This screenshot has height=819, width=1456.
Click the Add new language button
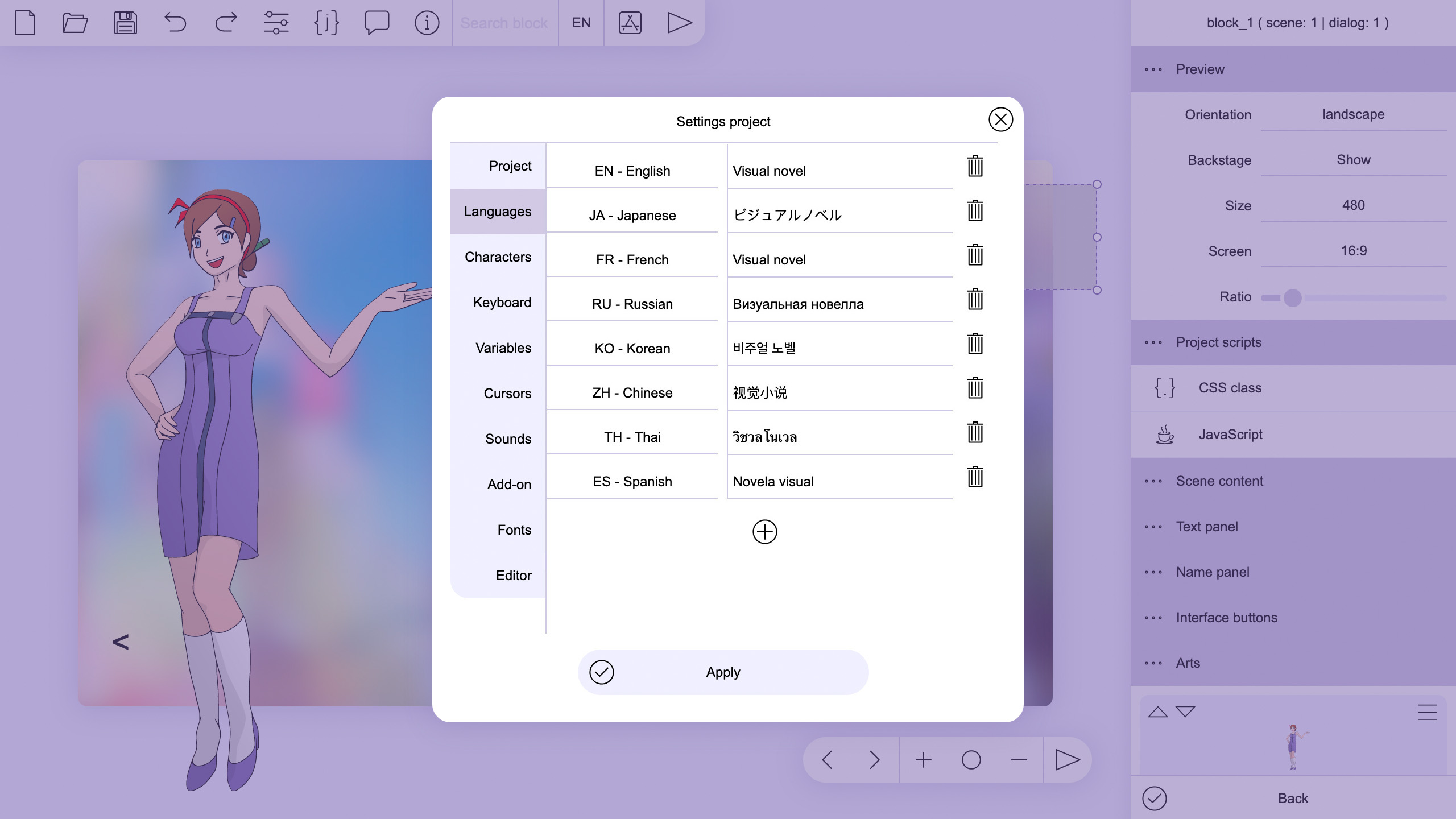(763, 531)
